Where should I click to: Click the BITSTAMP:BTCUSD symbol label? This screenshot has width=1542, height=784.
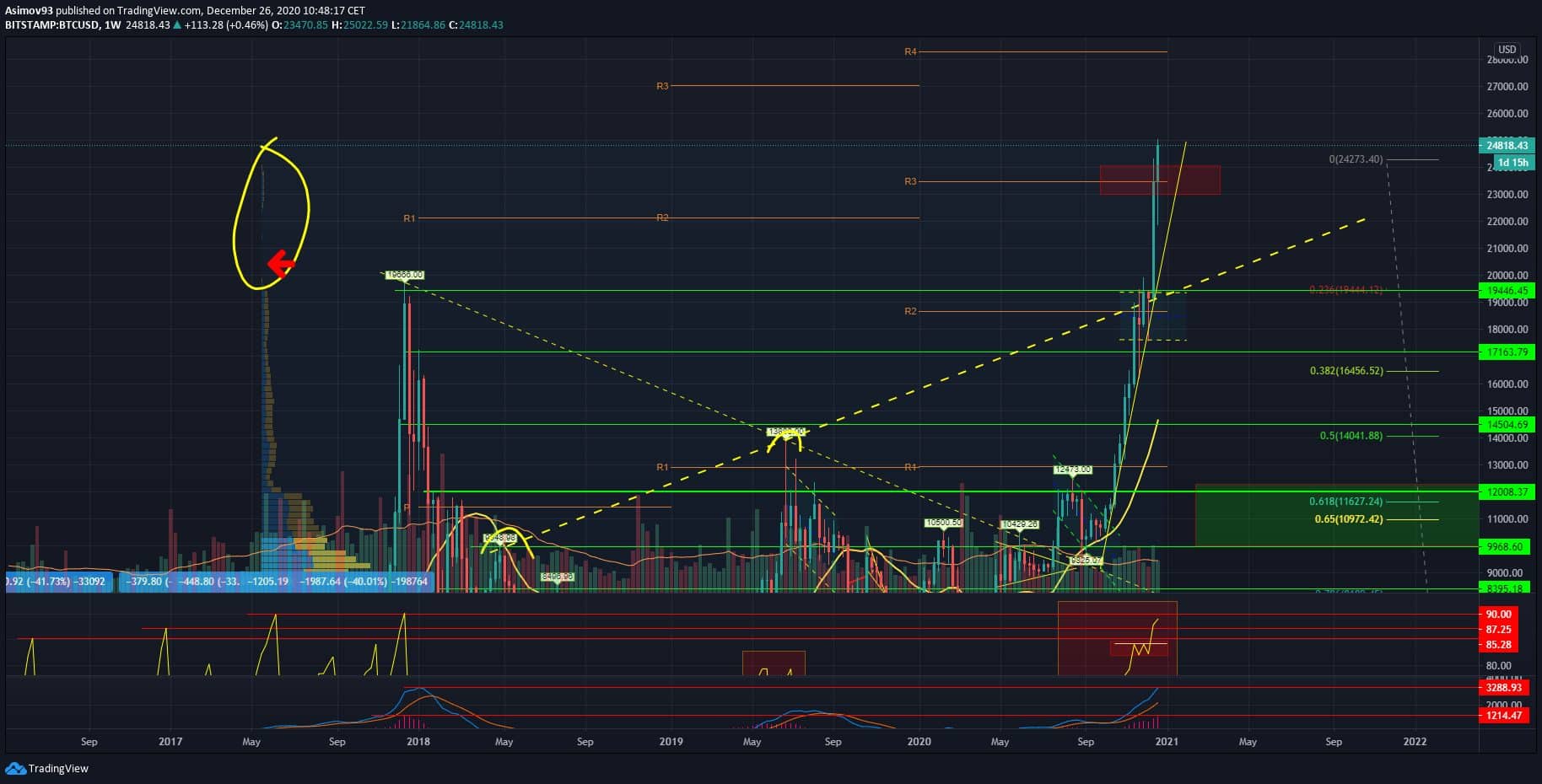click(x=51, y=25)
